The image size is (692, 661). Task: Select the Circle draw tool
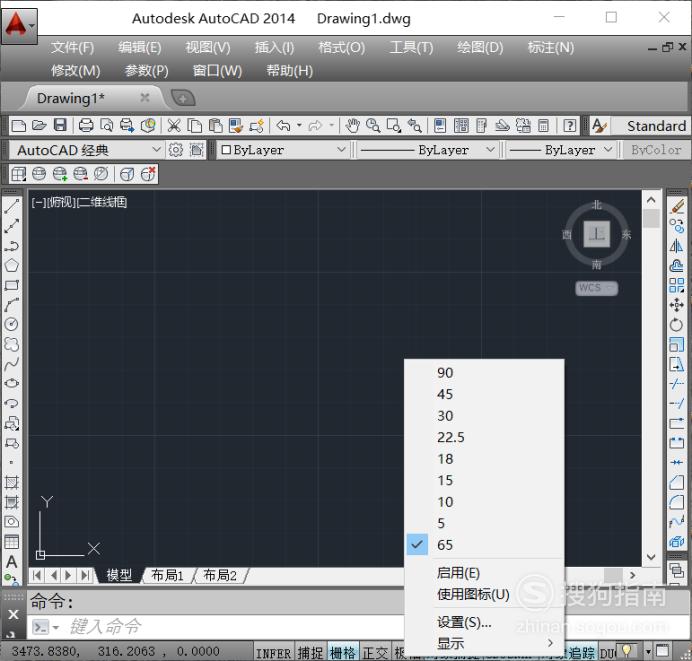(x=11, y=324)
